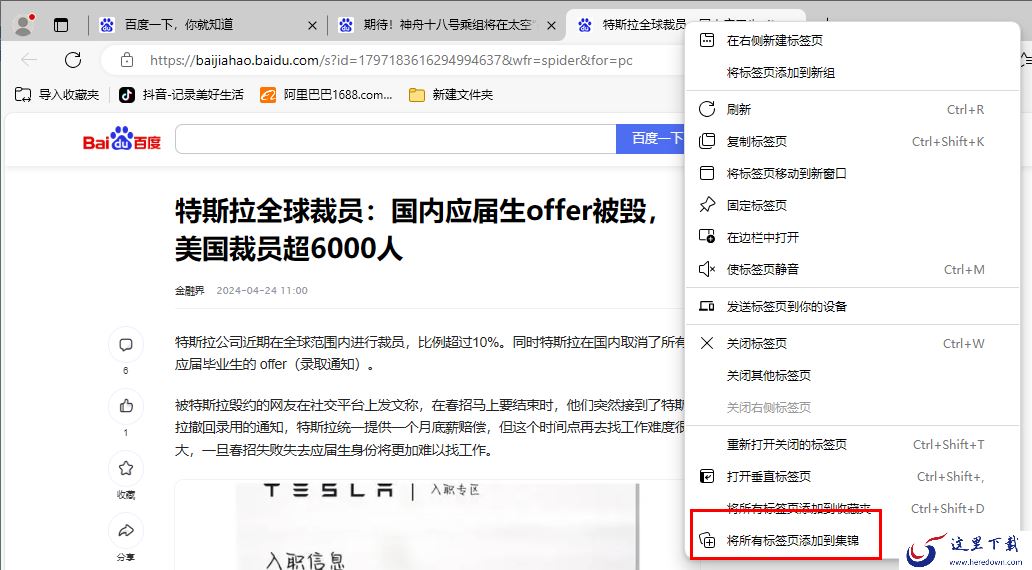Select 刷新 in the context menu

point(852,109)
